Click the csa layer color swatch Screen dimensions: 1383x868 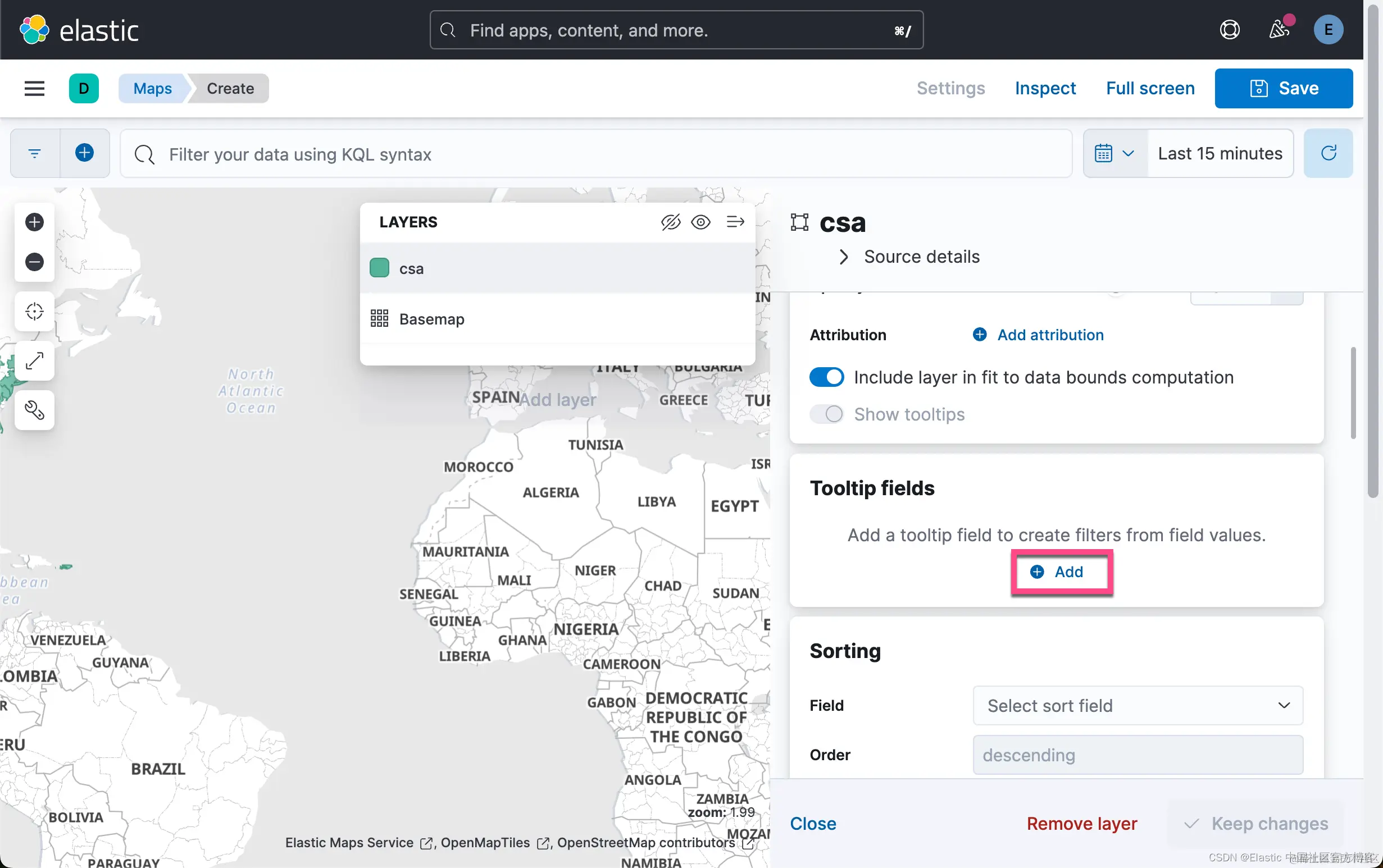pos(379,268)
